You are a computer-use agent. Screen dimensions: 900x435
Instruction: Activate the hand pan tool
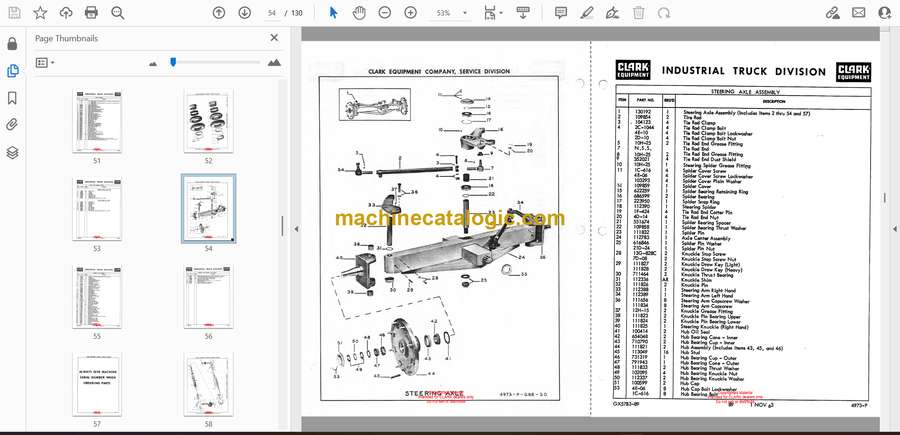coord(359,13)
